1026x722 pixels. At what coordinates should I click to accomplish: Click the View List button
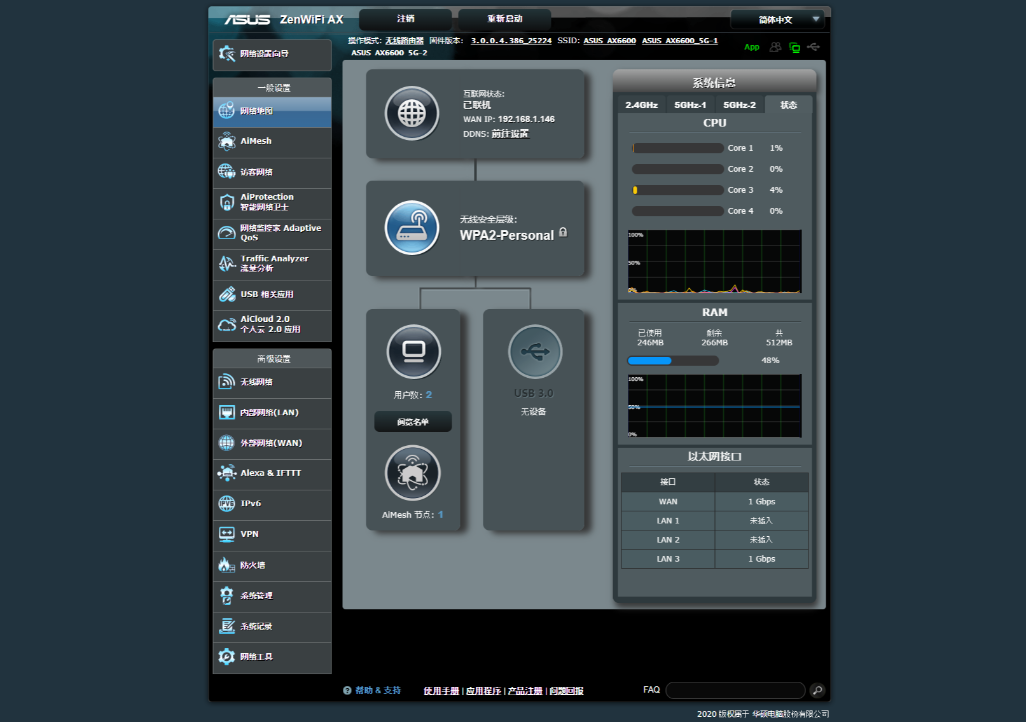tap(413, 422)
